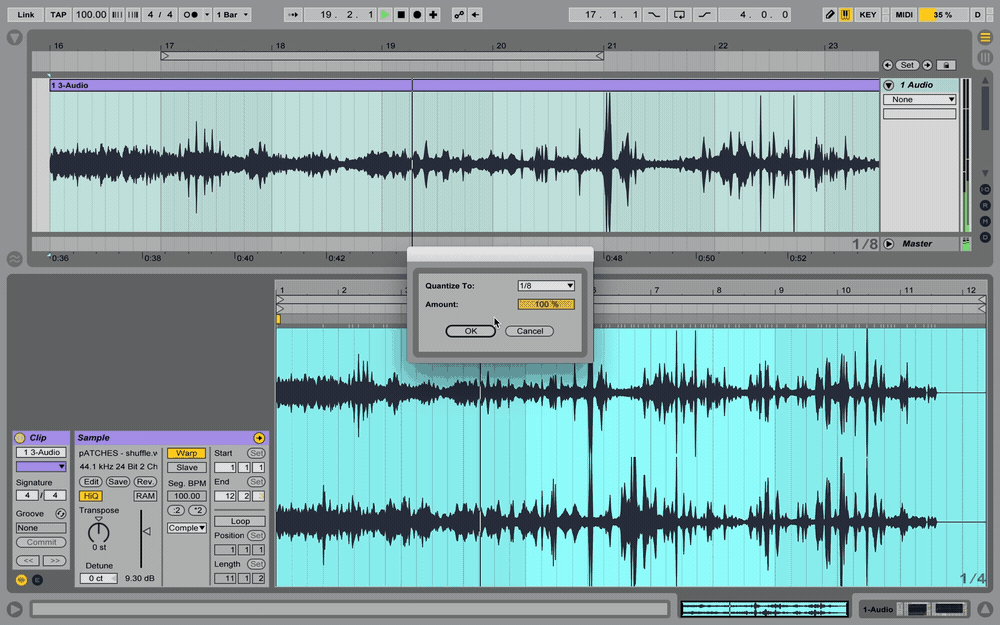The height and width of the screenshot is (625, 1000).
Task: Click the Detune 0 ct field
Action: pyautogui.click(x=98, y=578)
